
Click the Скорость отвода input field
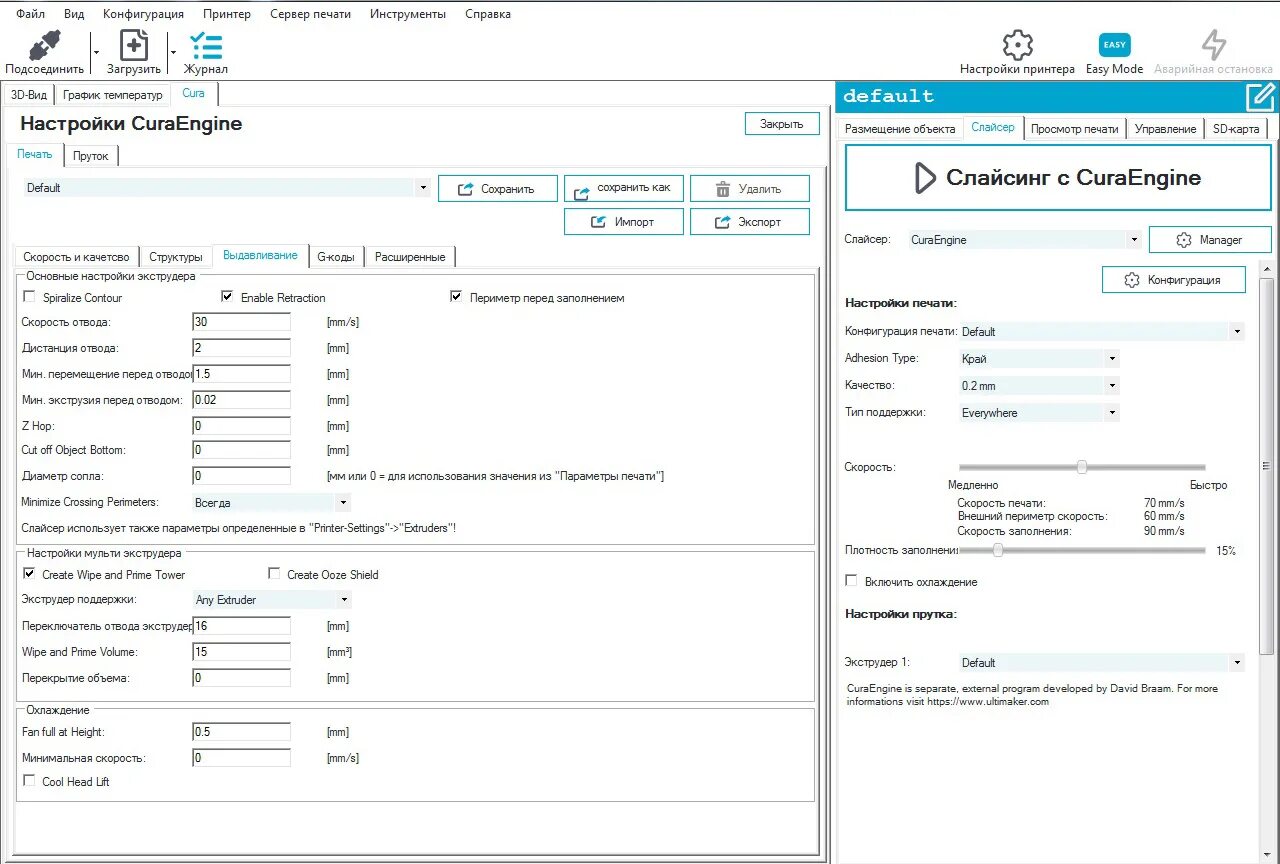[x=241, y=322]
